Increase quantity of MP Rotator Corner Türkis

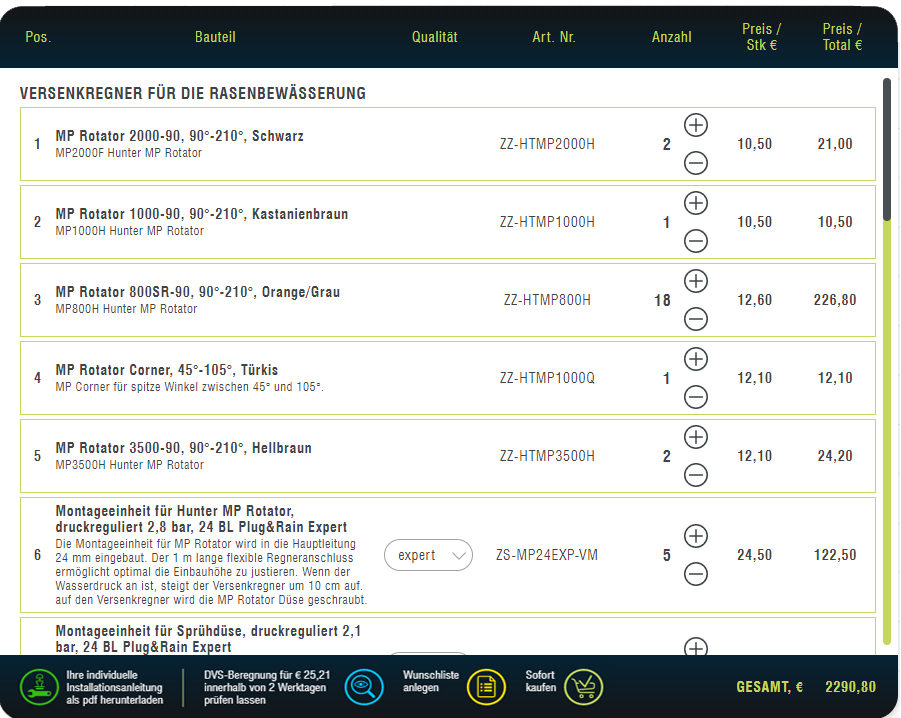point(696,360)
